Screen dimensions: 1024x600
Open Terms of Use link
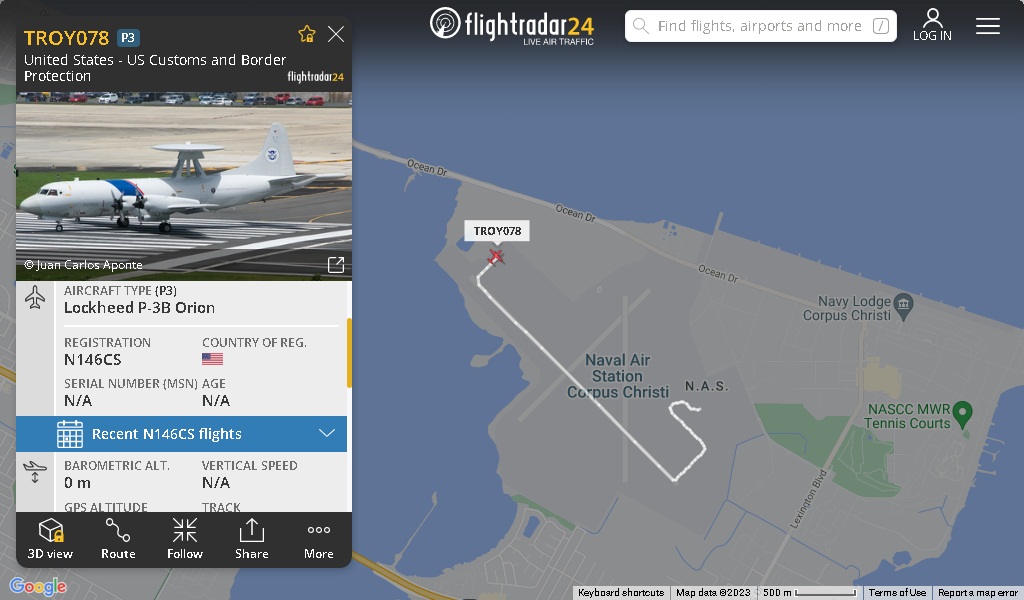[897, 593]
